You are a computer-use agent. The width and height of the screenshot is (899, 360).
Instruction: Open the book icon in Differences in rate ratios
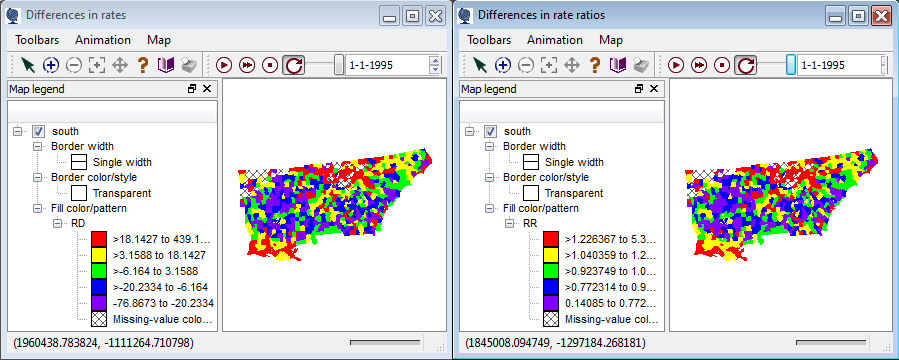coord(617,65)
